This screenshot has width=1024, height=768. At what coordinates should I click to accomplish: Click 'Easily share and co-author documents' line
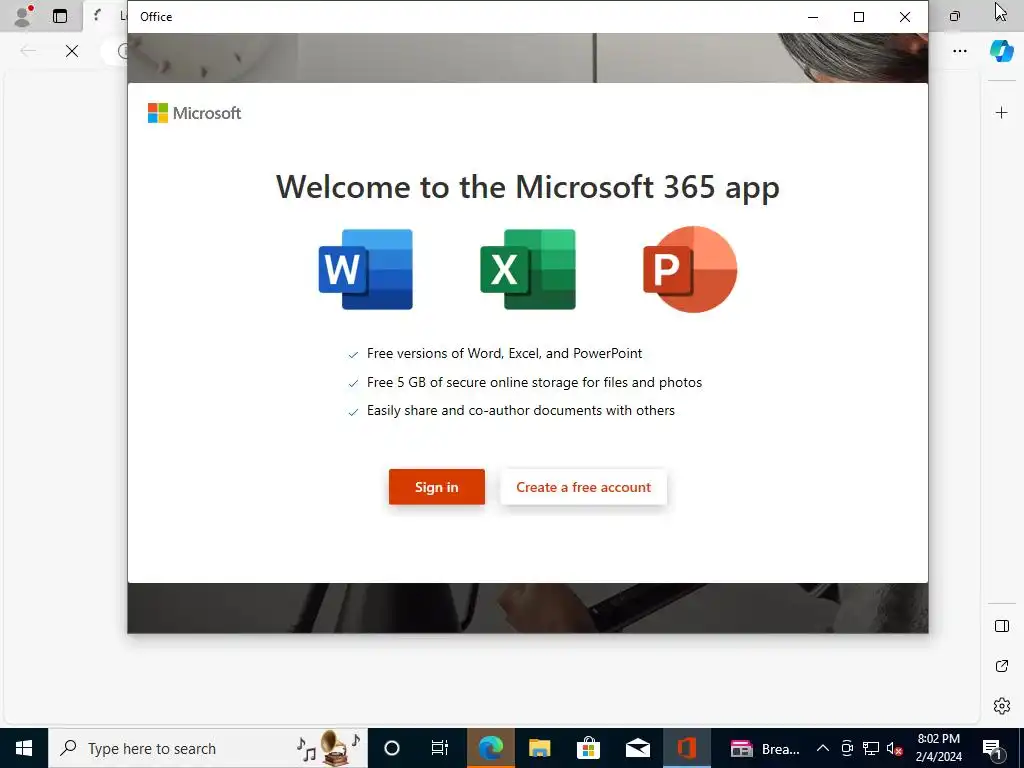pyautogui.click(x=520, y=410)
